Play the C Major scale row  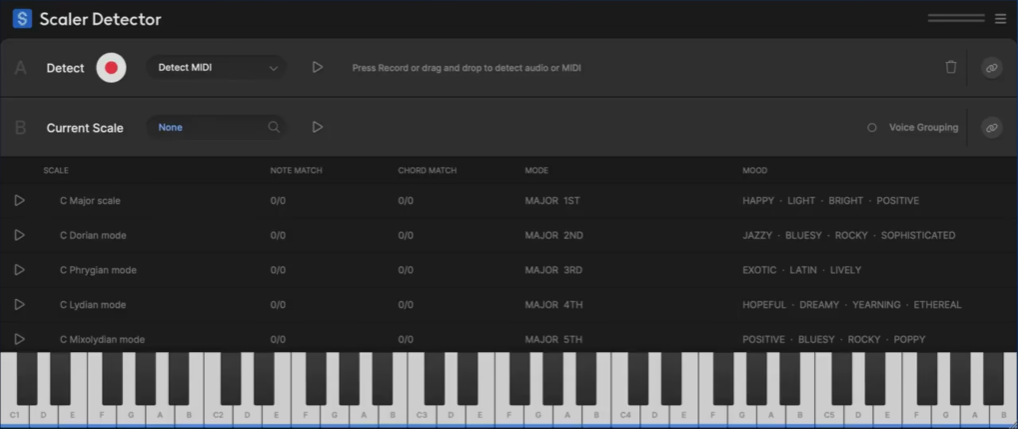(19, 201)
